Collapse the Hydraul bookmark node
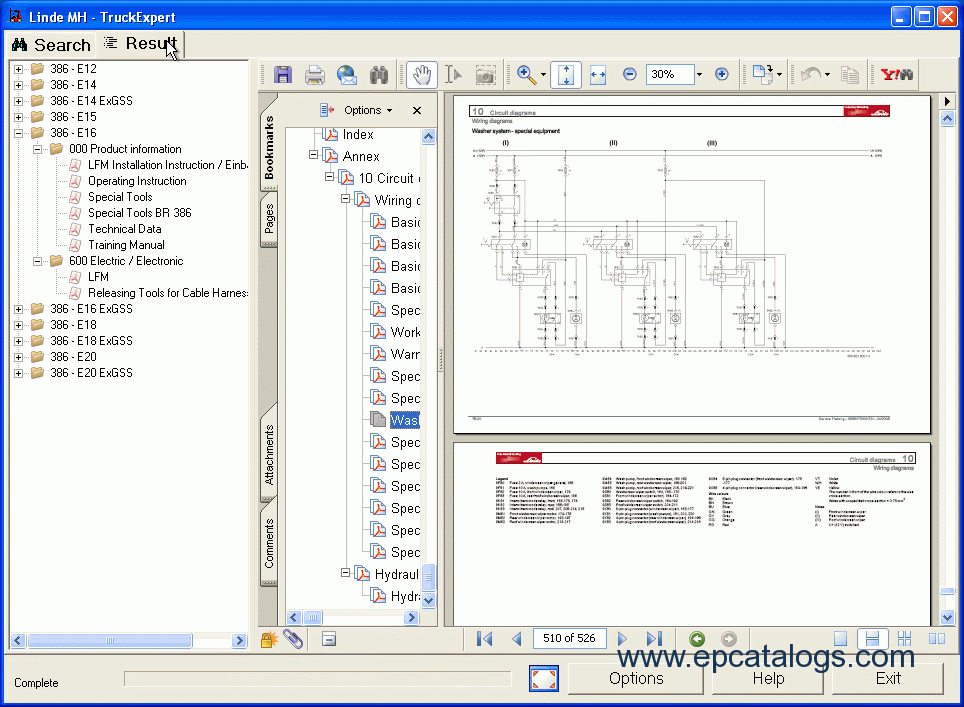This screenshot has height=707, width=964. click(346, 572)
